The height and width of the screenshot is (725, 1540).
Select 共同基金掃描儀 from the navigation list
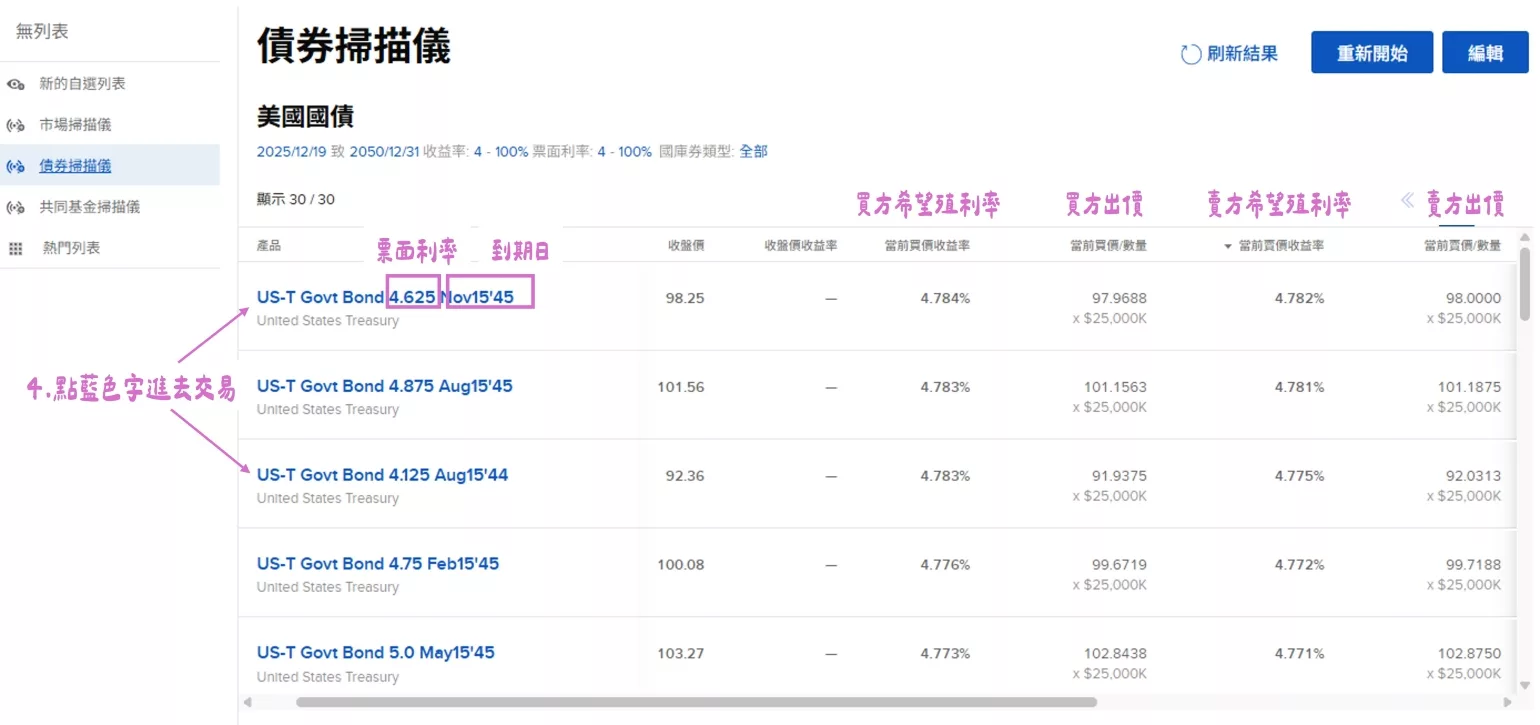tap(90, 206)
